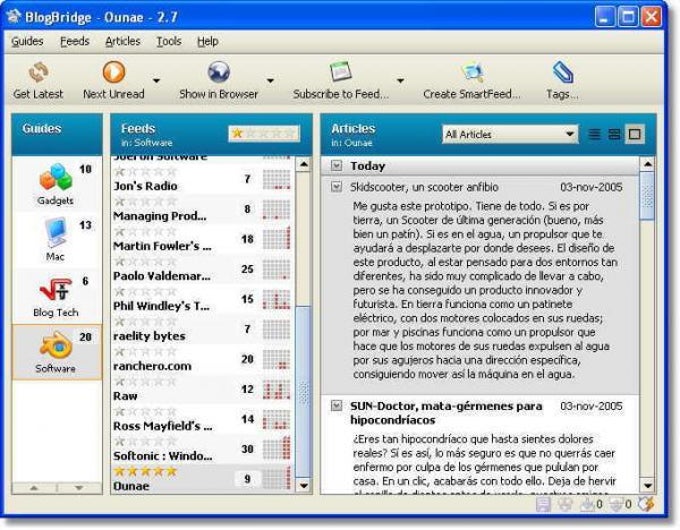Open the All Articles filter dropdown

point(510,134)
